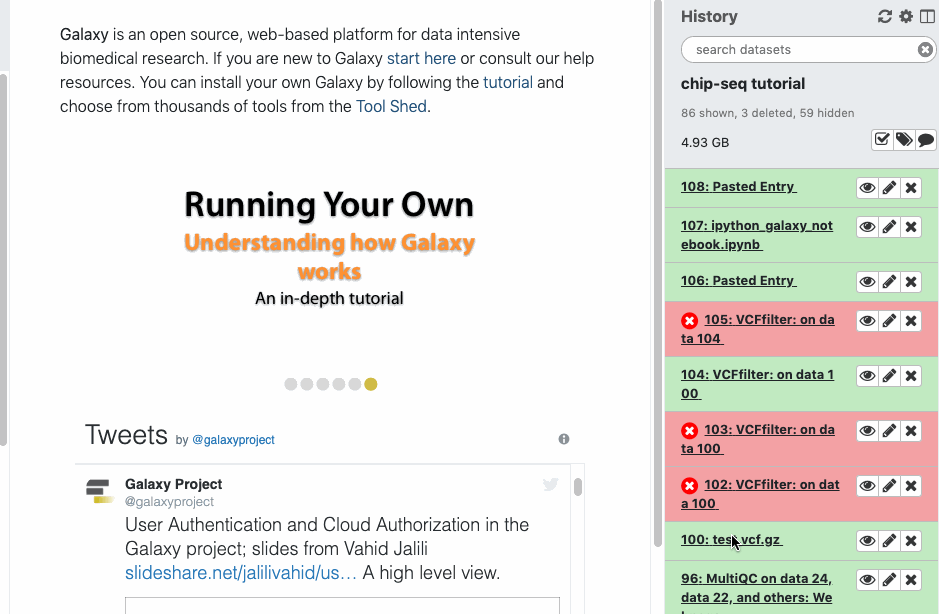
Task: Open history annotation comment icon
Action: click(926, 140)
